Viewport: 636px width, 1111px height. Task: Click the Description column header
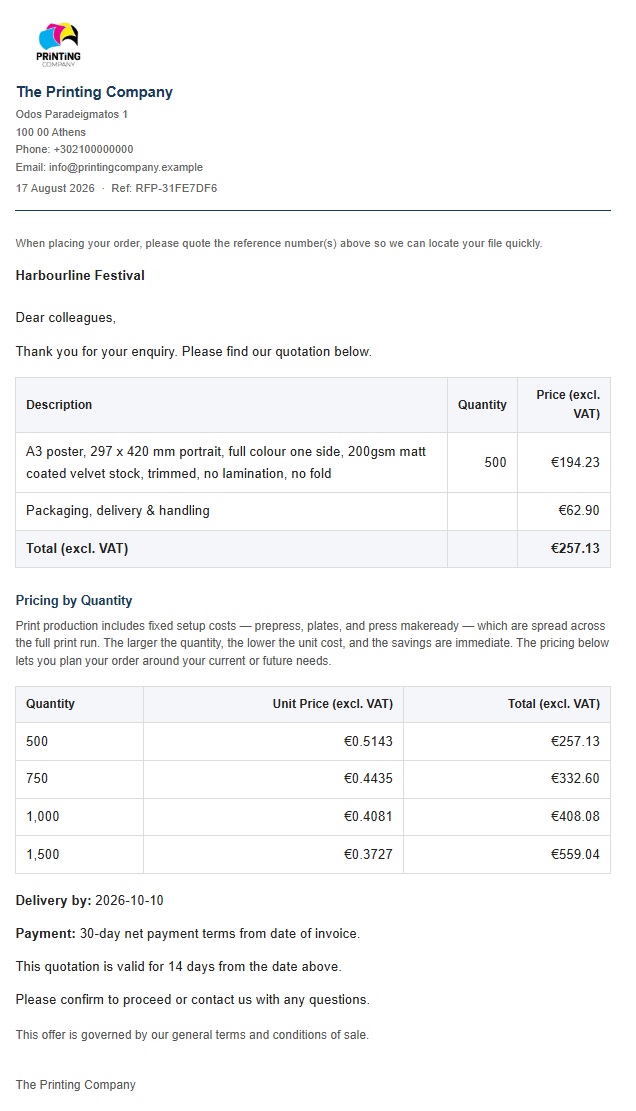59,405
